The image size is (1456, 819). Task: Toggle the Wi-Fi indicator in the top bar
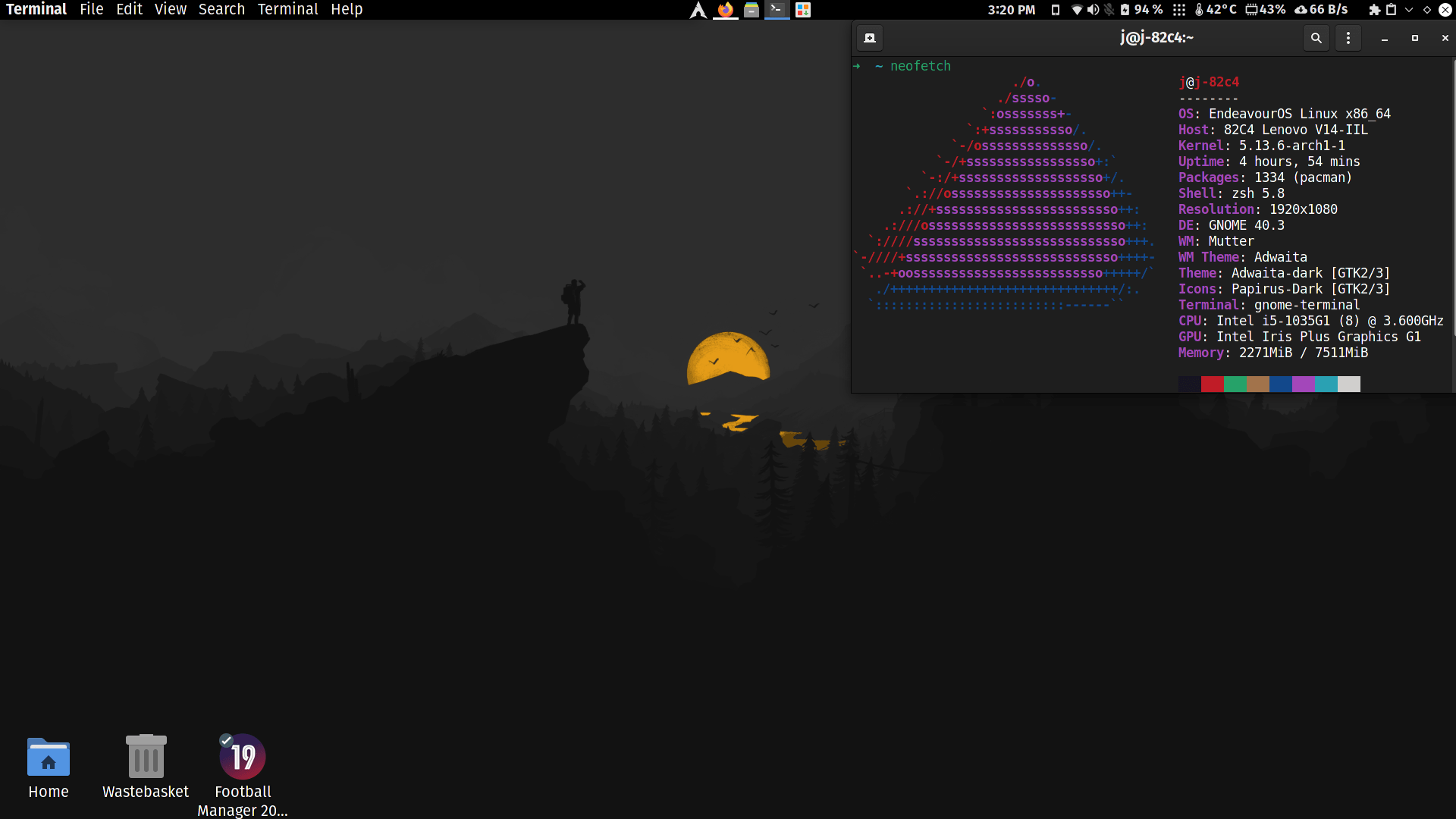point(1077,10)
